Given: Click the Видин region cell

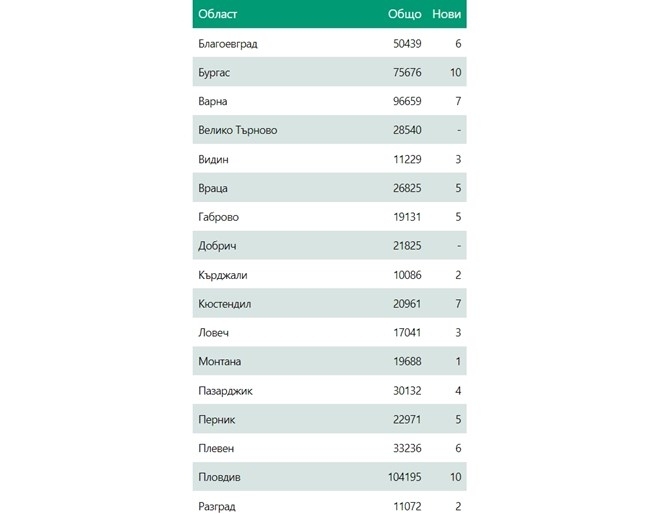Looking at the screenshot, I should 214,160.
